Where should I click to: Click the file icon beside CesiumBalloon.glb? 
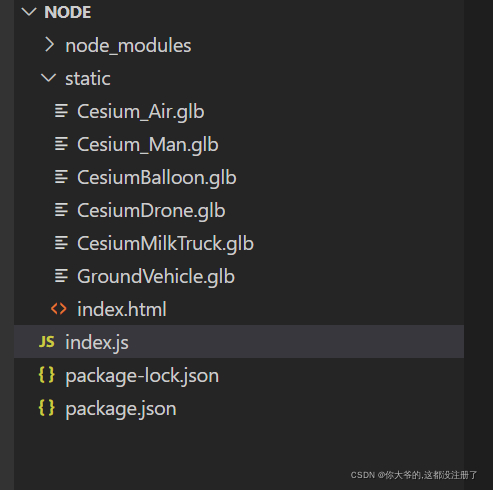(x=61, y=177)
